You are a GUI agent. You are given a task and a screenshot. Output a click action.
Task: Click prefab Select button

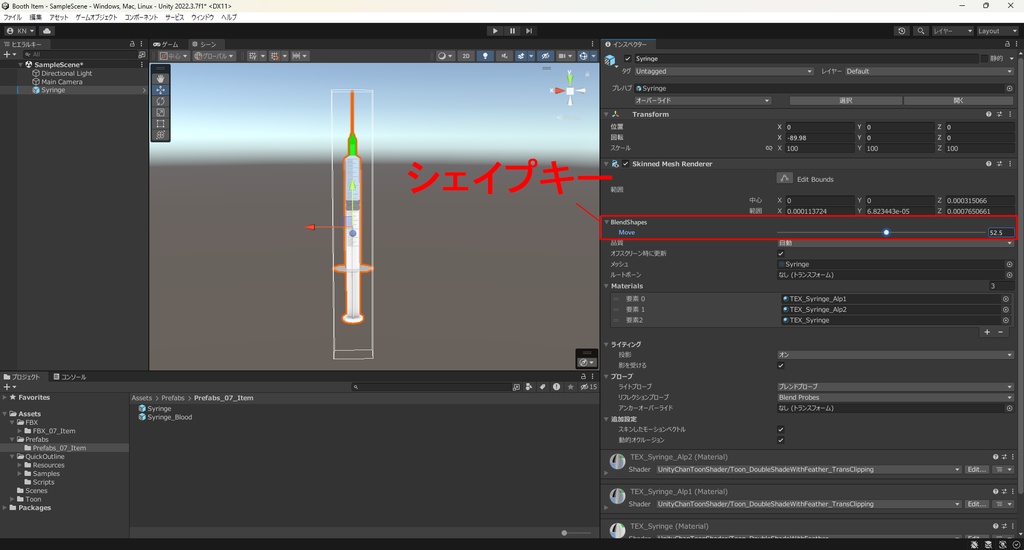(x=846, y=101)
